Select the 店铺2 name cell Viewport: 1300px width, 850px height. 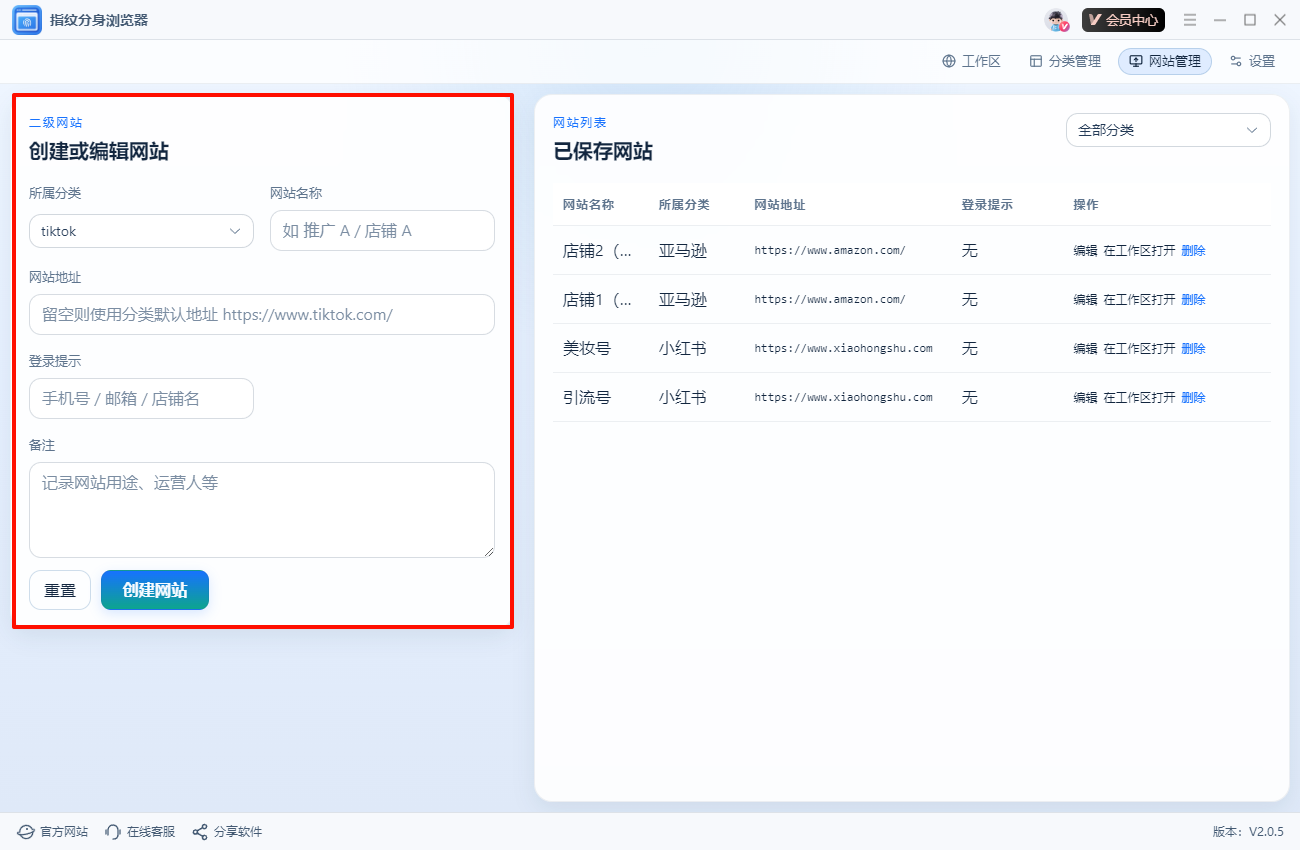[x=598, y=251]
